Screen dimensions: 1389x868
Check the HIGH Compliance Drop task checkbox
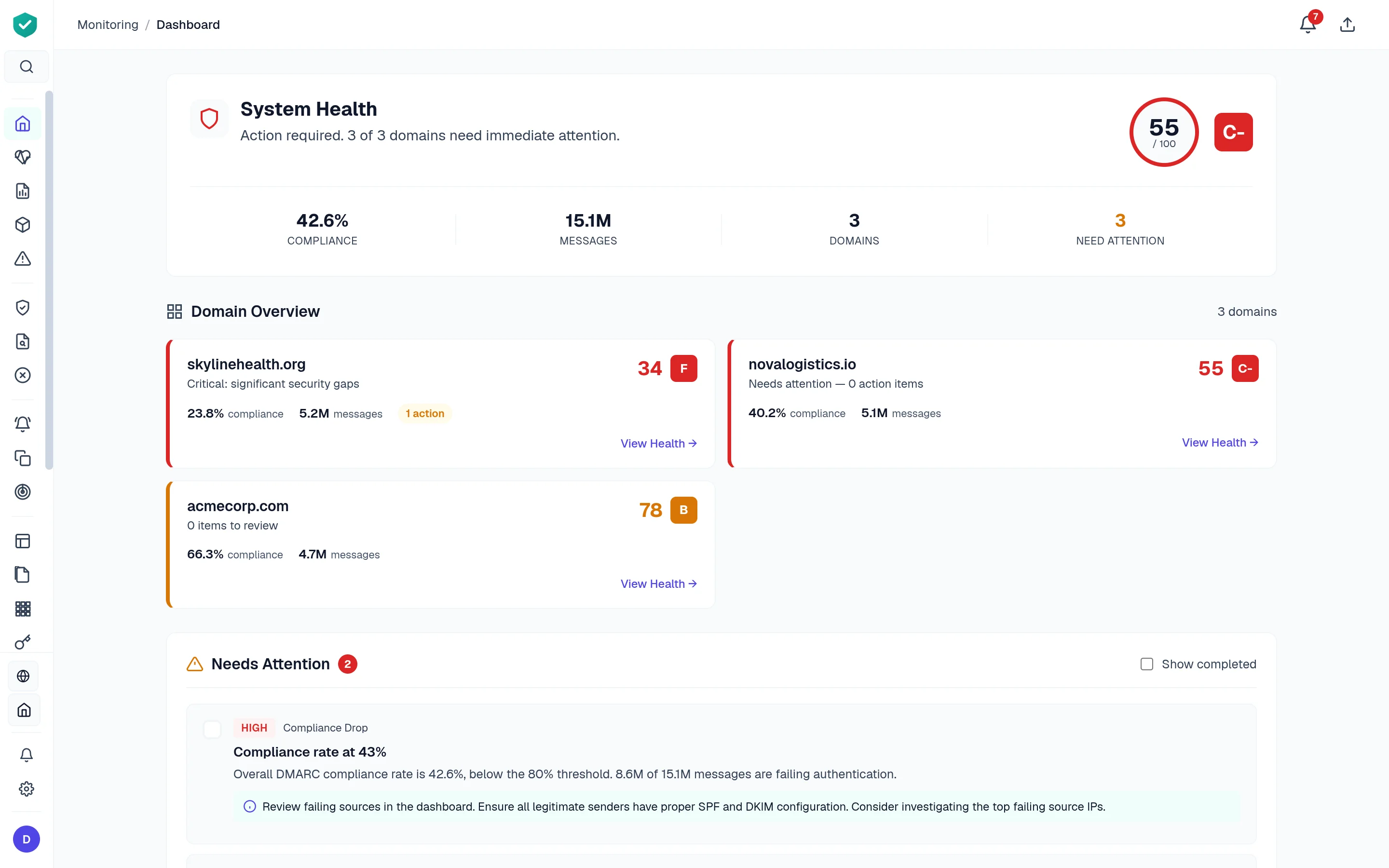(212, 729)
